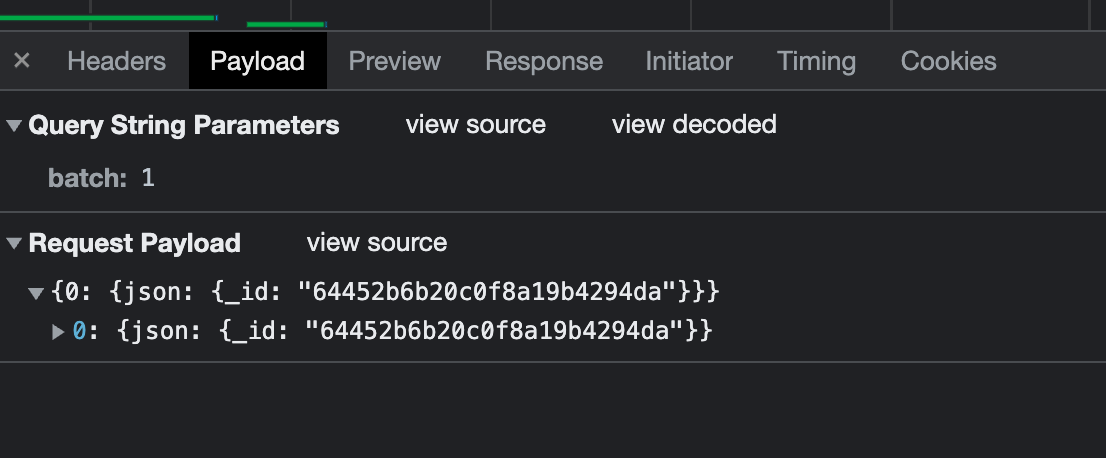Click view decoded link
The image size is (1106, 458).
[694, 125]
